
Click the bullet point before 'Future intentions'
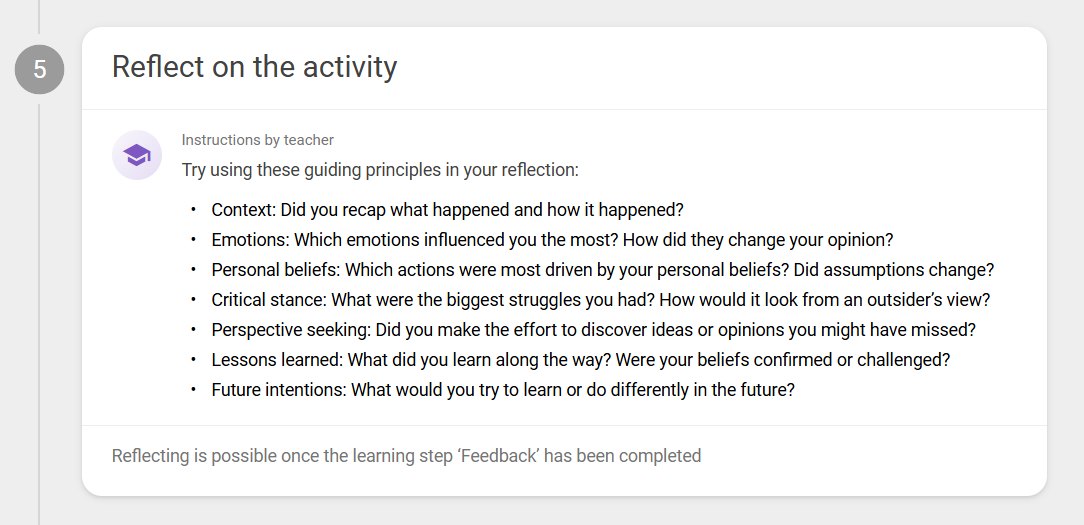click(x=194, y=389)
